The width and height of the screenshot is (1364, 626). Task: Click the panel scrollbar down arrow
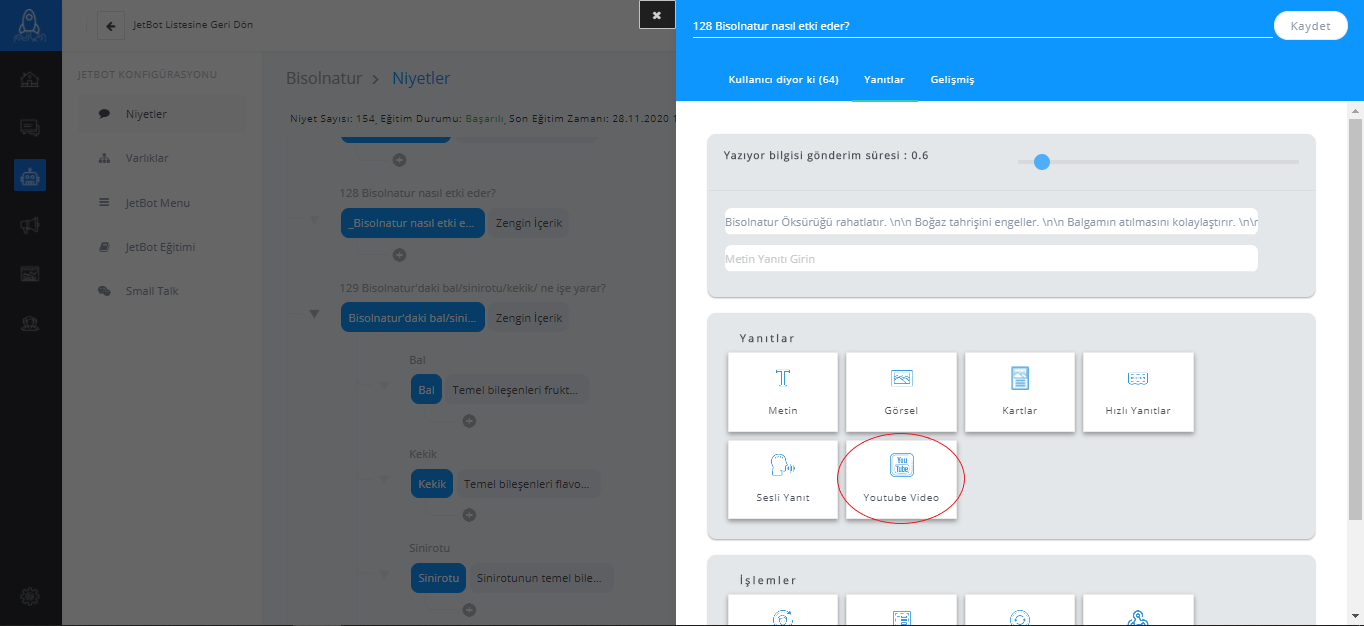[1355, 615]
